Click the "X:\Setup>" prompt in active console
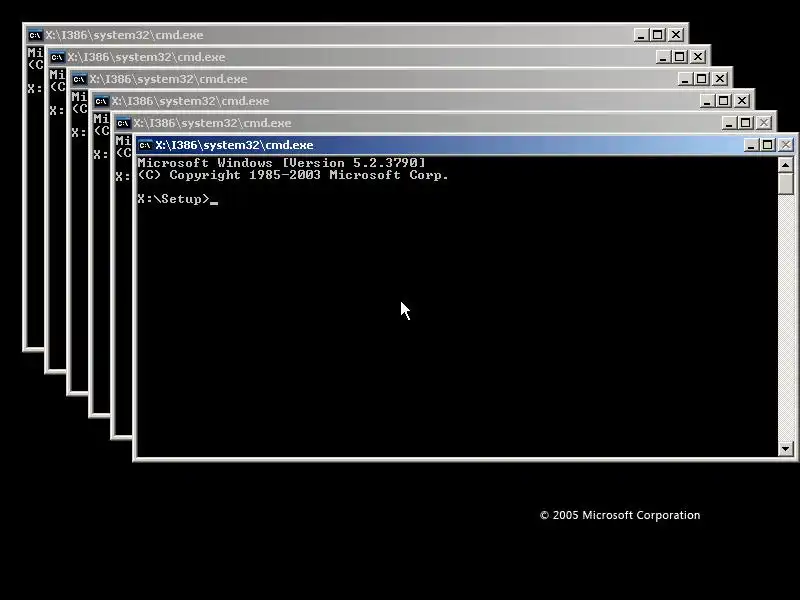 click(173, 199)
